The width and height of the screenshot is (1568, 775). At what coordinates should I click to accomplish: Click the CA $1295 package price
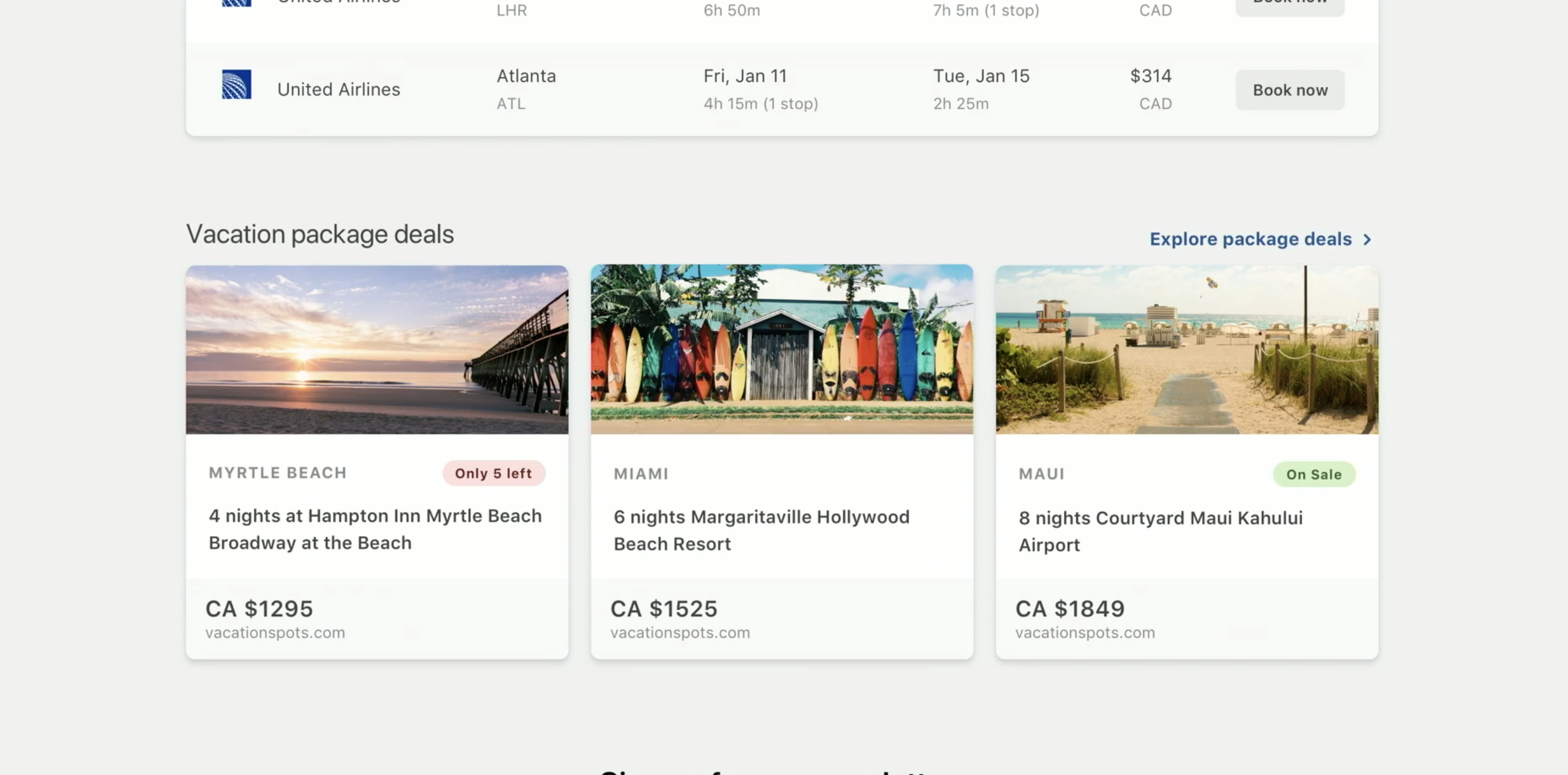[x=259, y=609]
